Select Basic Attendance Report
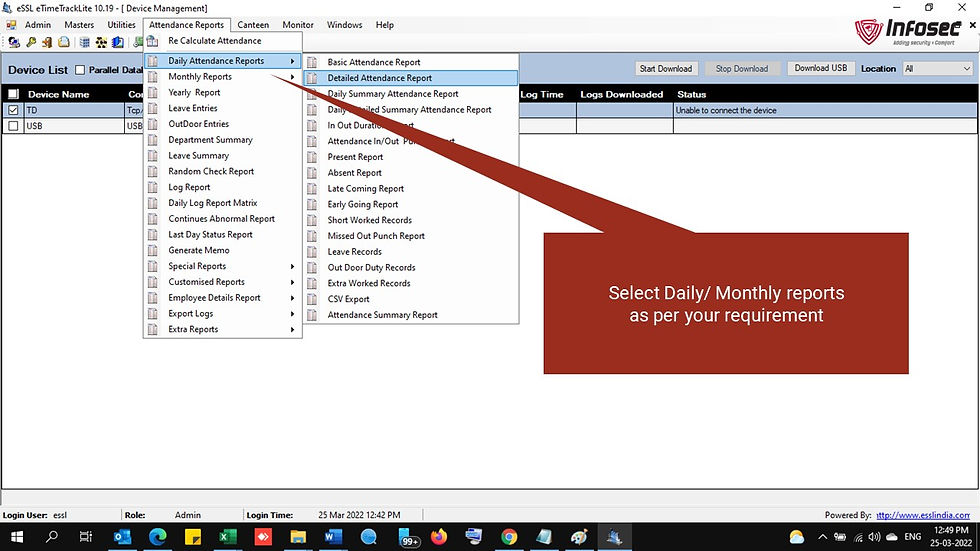Screen dimensions: 980x551 (x=411, y=62)
